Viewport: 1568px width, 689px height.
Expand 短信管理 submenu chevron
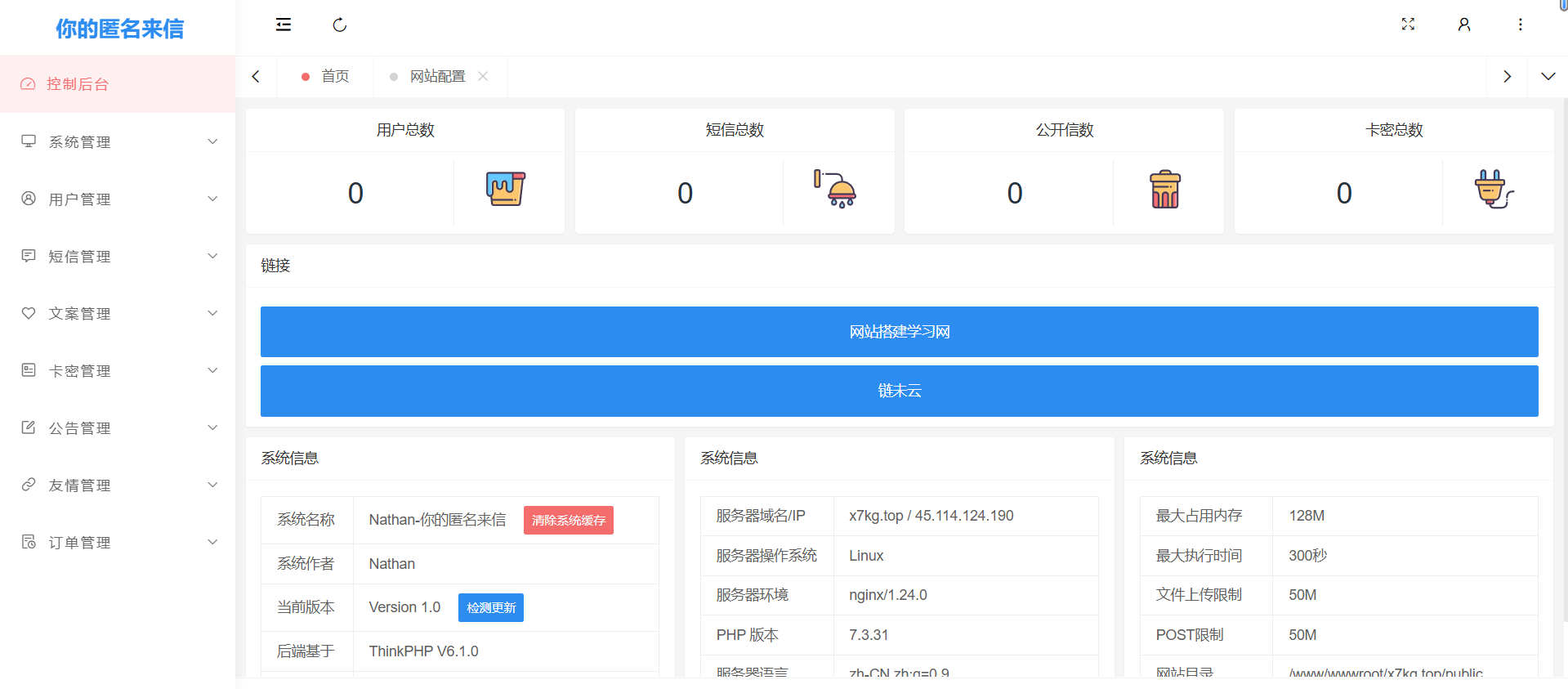(x=212, y=256)
